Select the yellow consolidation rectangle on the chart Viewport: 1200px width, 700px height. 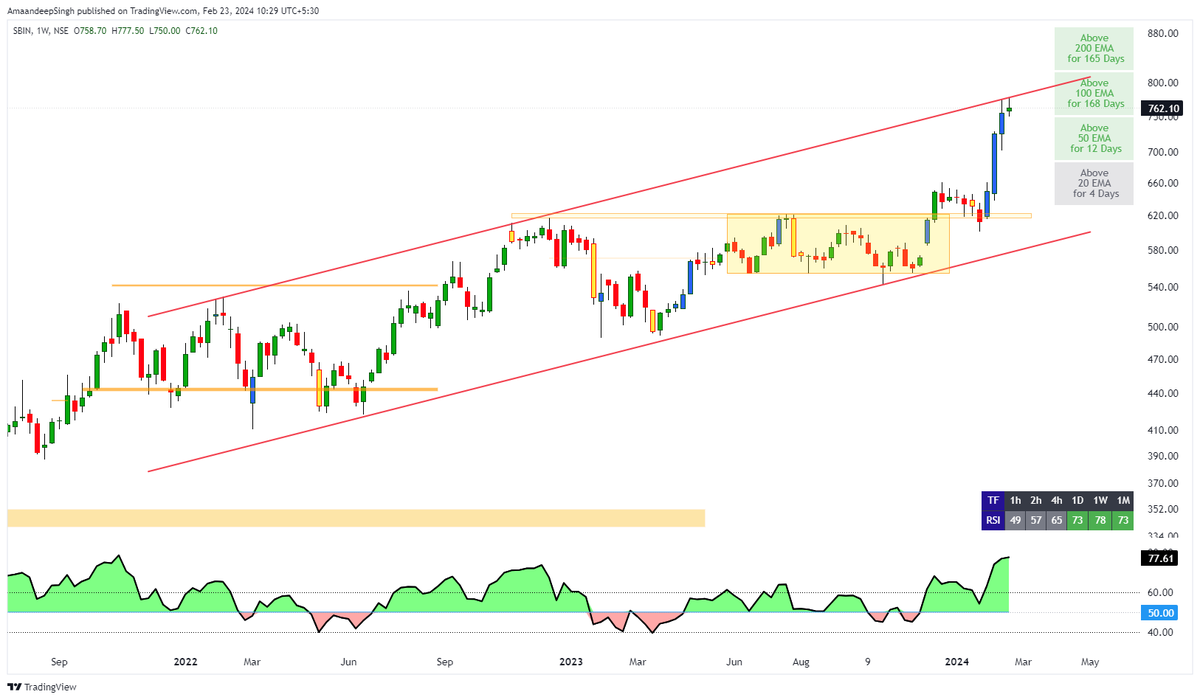(838, 243)
